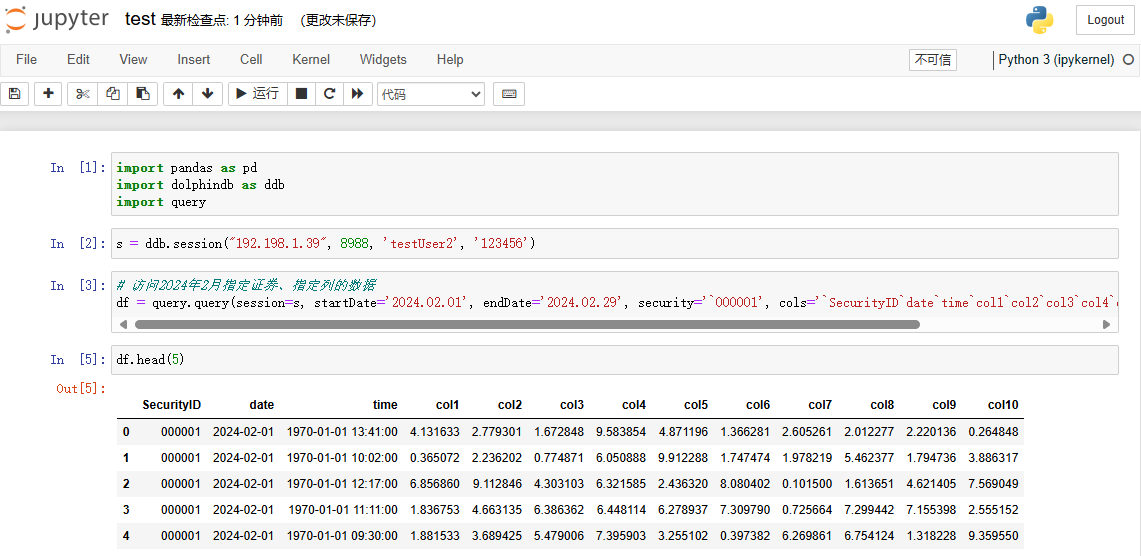Move selected cell up arrow
The height and width of the screenshot is (556, 1141).
point(178,94)
